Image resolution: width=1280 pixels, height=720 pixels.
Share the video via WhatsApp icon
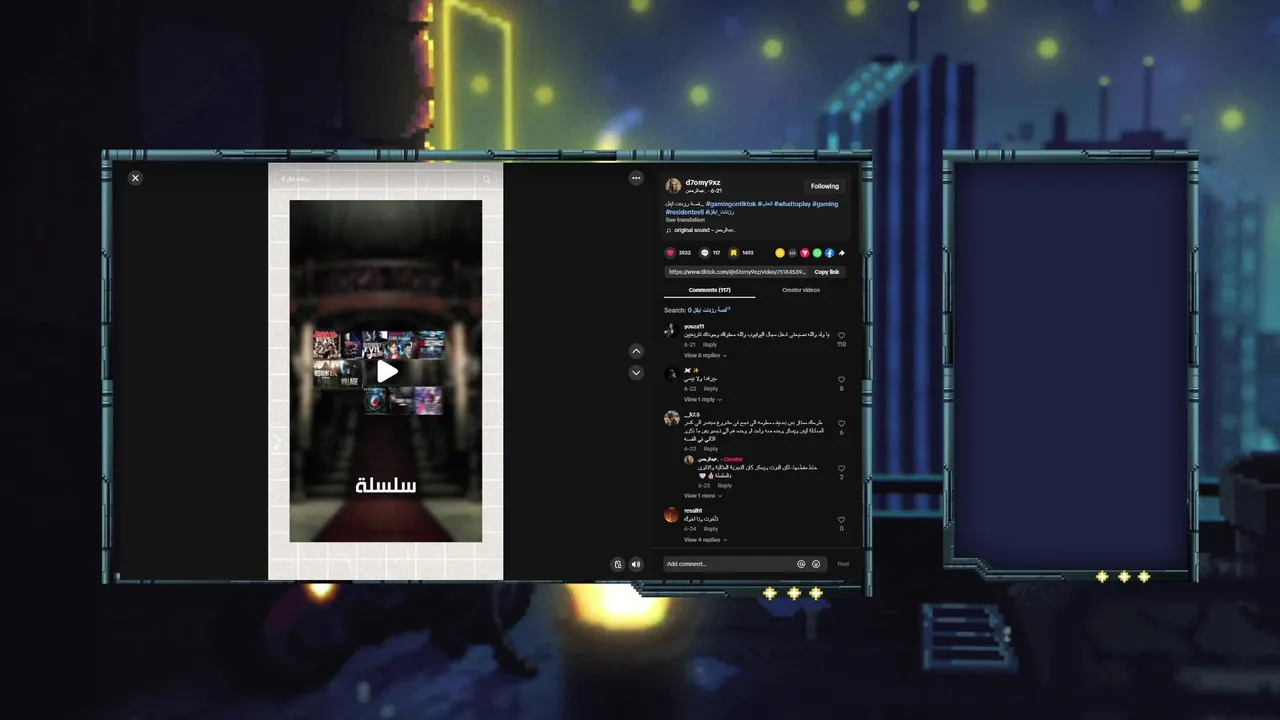pos(817,253)
